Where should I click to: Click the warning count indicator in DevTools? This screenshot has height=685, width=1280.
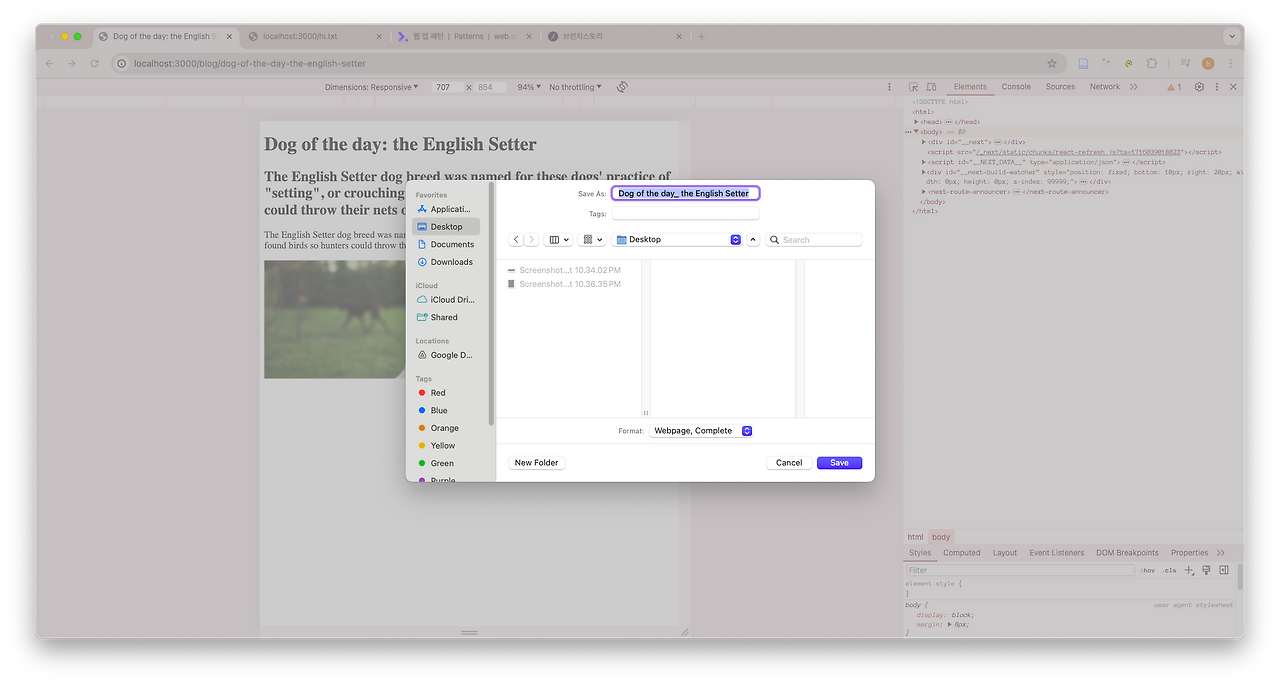pos(1174,87)
